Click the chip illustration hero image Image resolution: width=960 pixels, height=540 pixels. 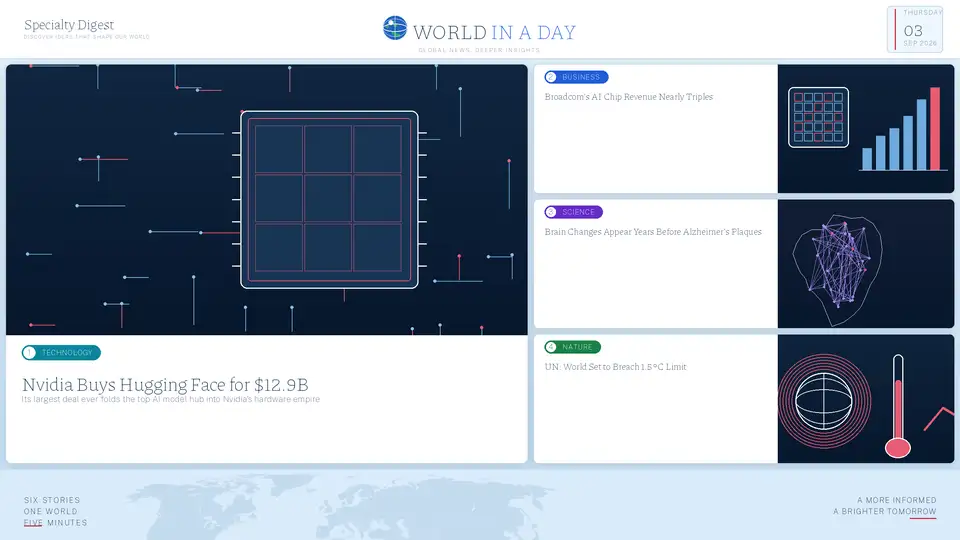pyautogui.click(x=266, y=200)
